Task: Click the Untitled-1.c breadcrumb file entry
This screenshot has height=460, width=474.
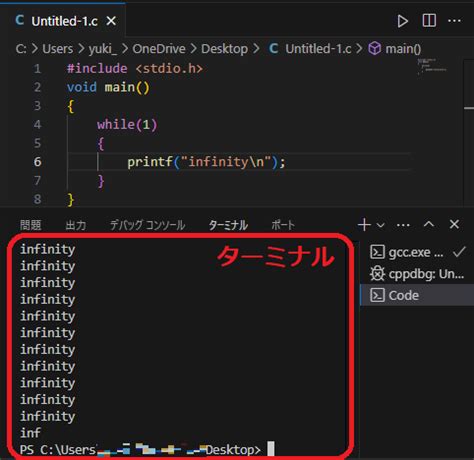Action: [318, 49]
